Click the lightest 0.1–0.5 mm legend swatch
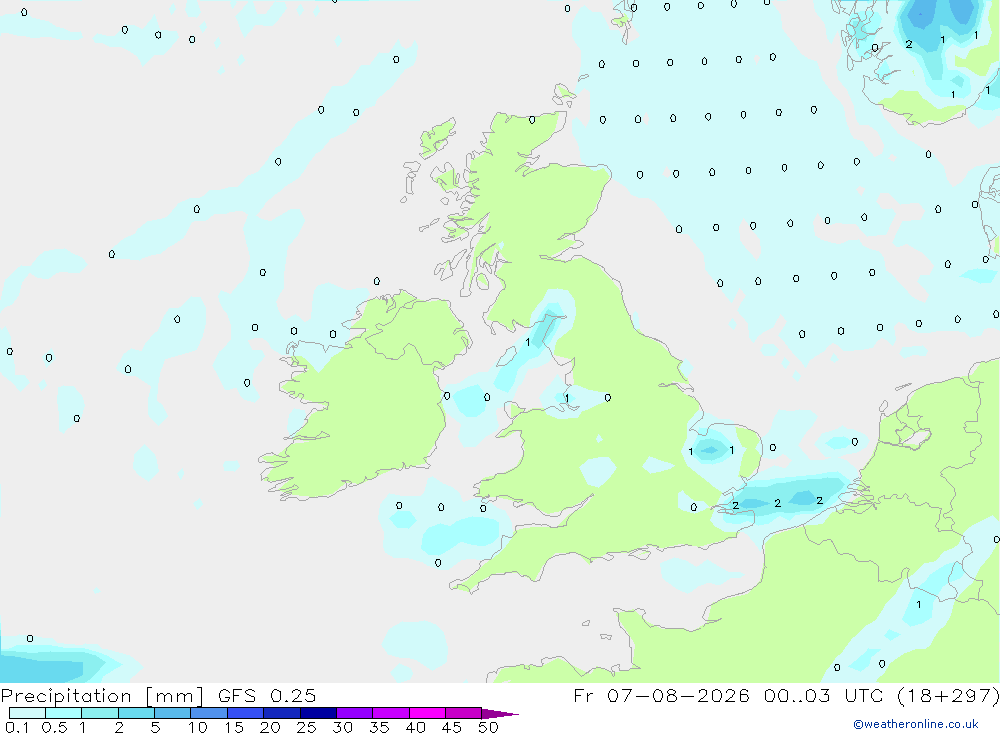 pyautogui.click(x=27, y=713)
